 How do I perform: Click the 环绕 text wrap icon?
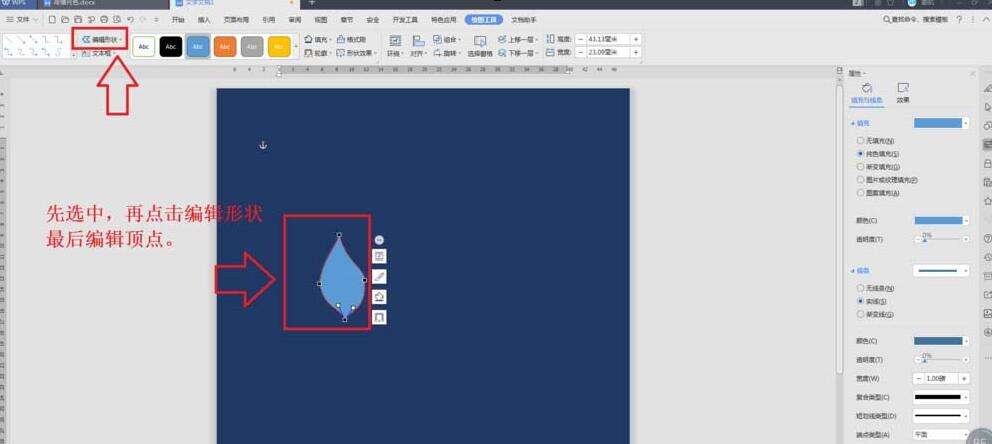pyautogui.click(x=395, y=42)
